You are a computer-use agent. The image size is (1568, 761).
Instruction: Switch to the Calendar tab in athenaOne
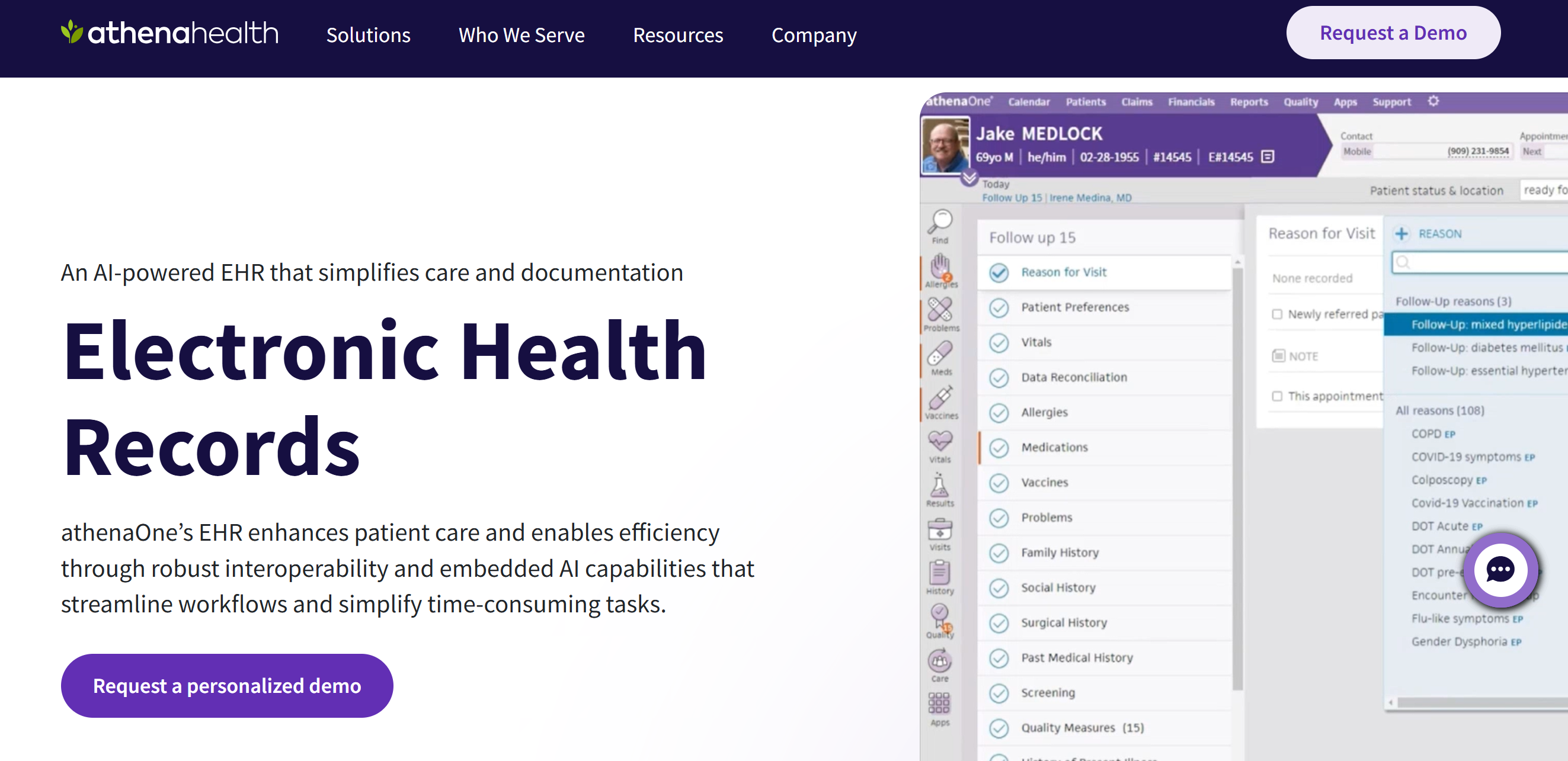pyautogui.click(x=1029, y=102)
